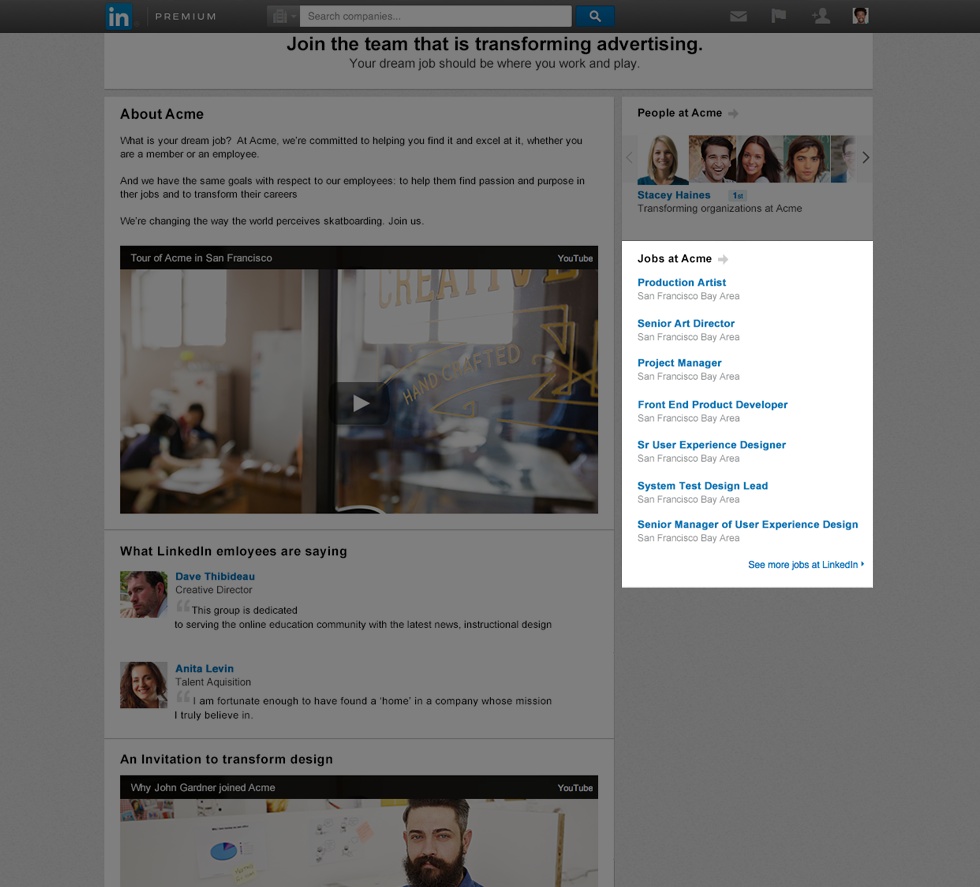This screenshot has height=887, width=980.
Task: Select the What LinkedIn emloyees are saying heading
Action: click(234, 551)
